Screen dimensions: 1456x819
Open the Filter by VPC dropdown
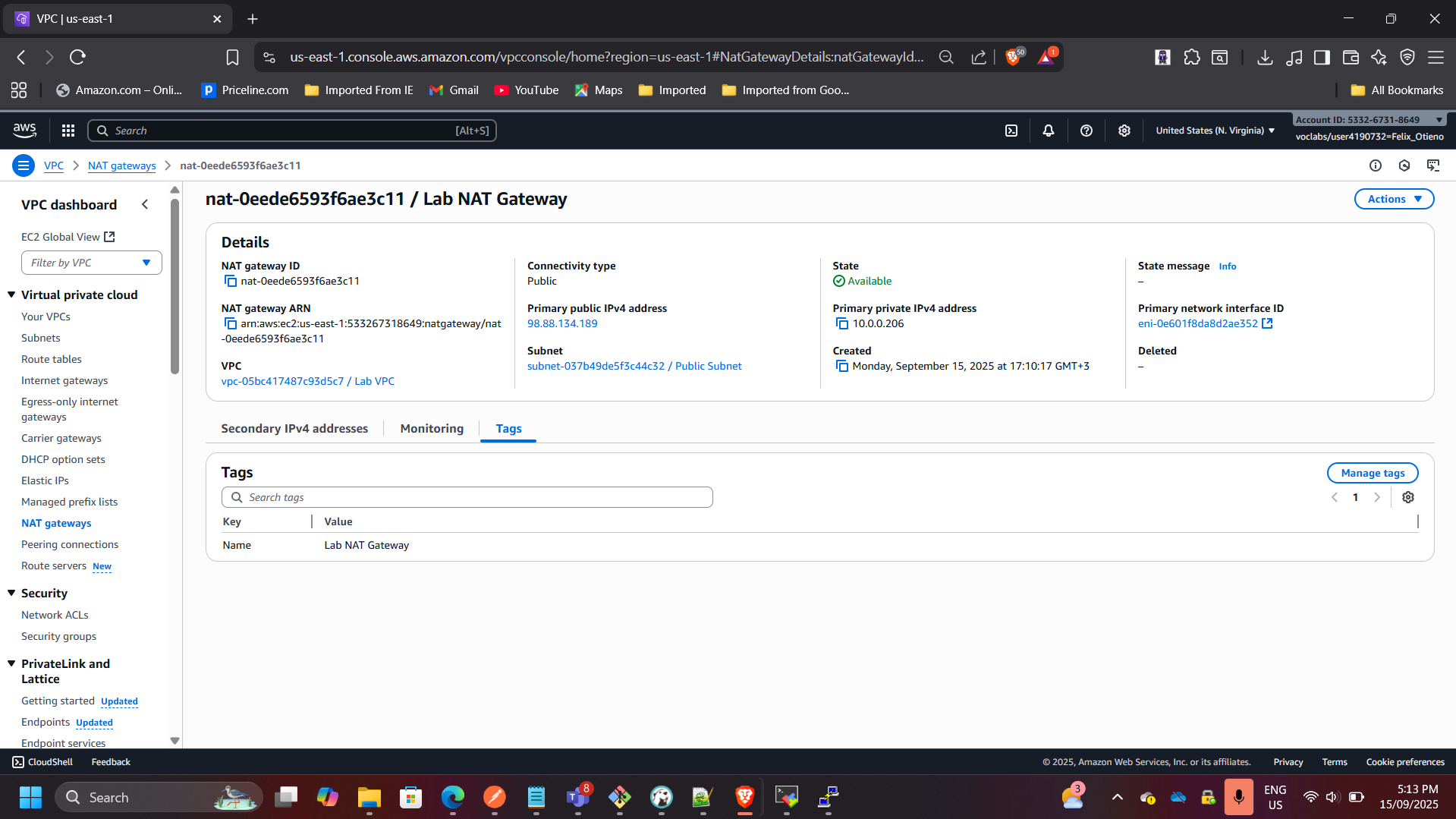pyautogui.click(x=91, y=263)
